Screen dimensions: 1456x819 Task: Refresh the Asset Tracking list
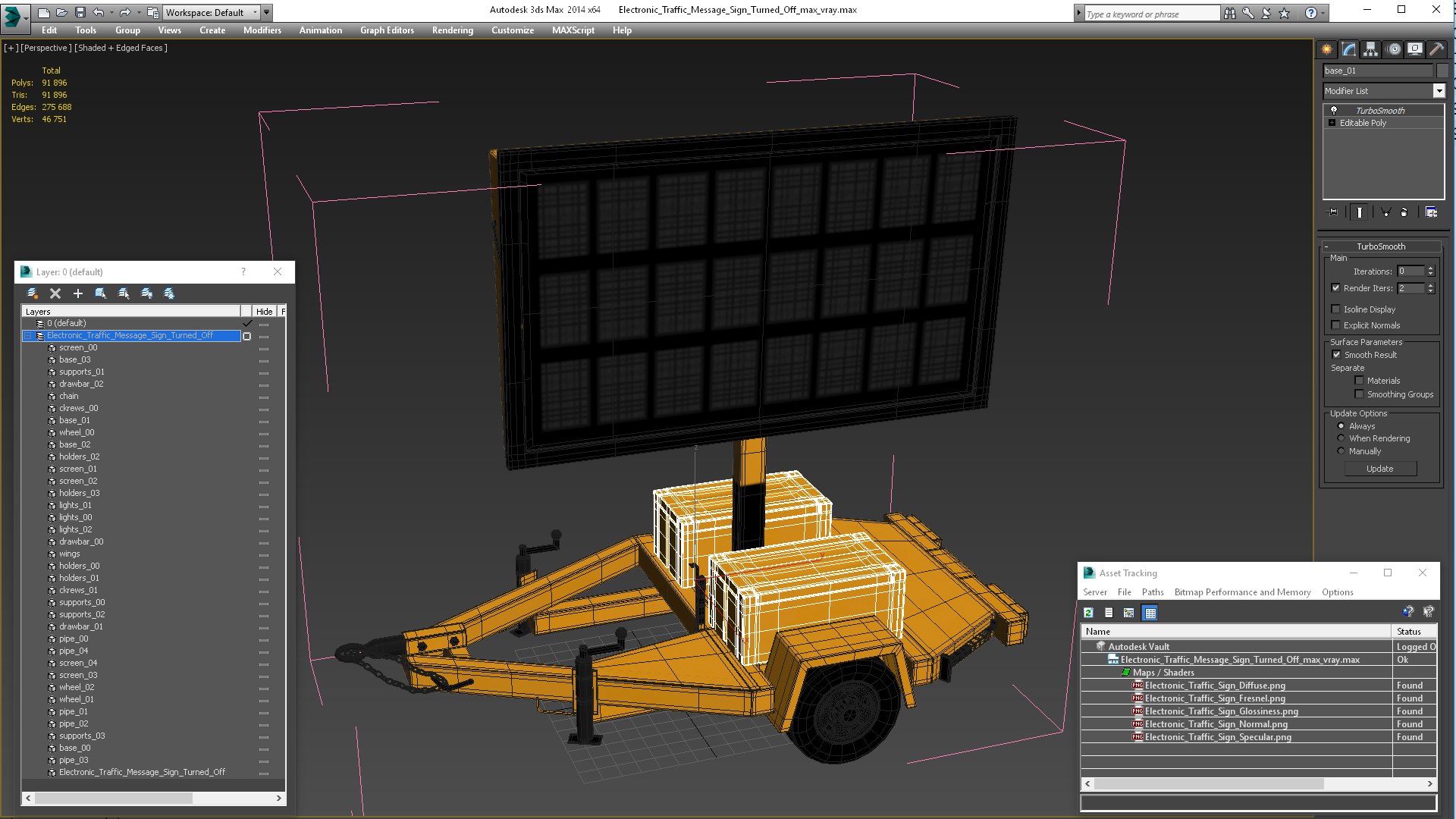pyautogui.click(x=1088, y=613)
